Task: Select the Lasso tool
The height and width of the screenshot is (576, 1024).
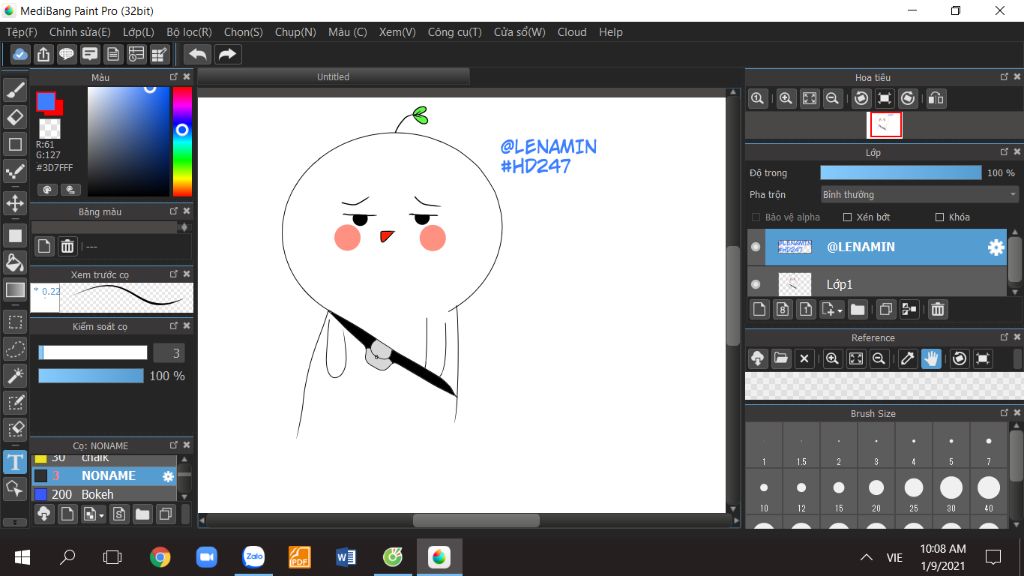Action: pos(15,349)
